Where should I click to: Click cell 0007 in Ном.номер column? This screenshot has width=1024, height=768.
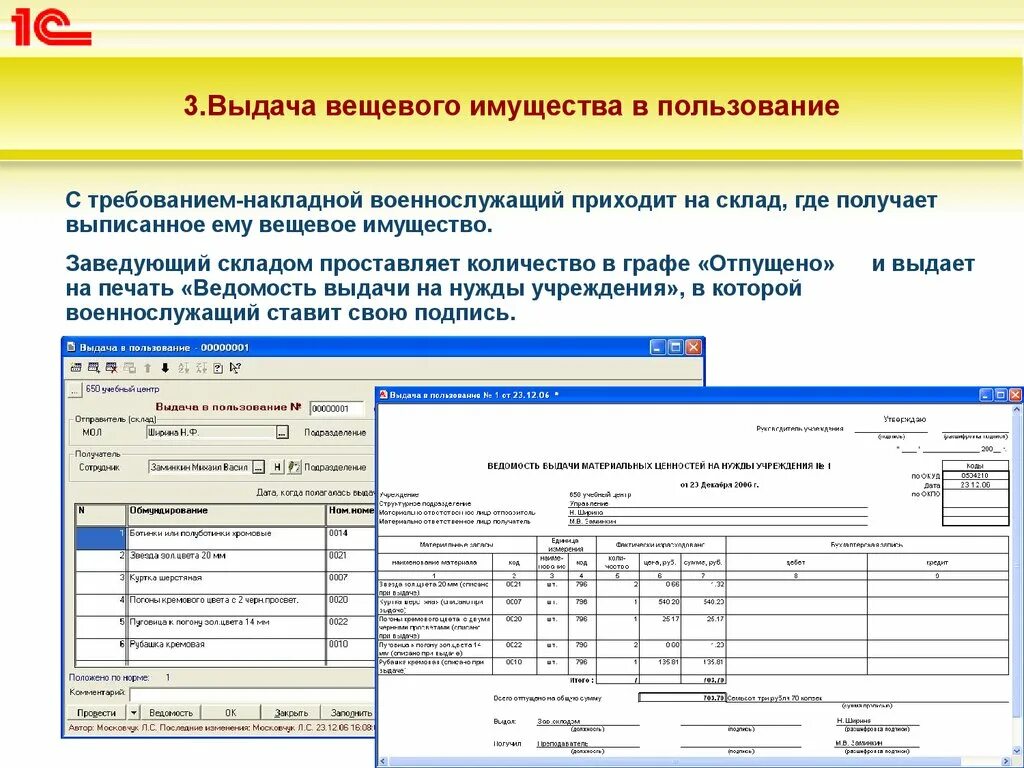pyautogui.click(x=351, y=582)
